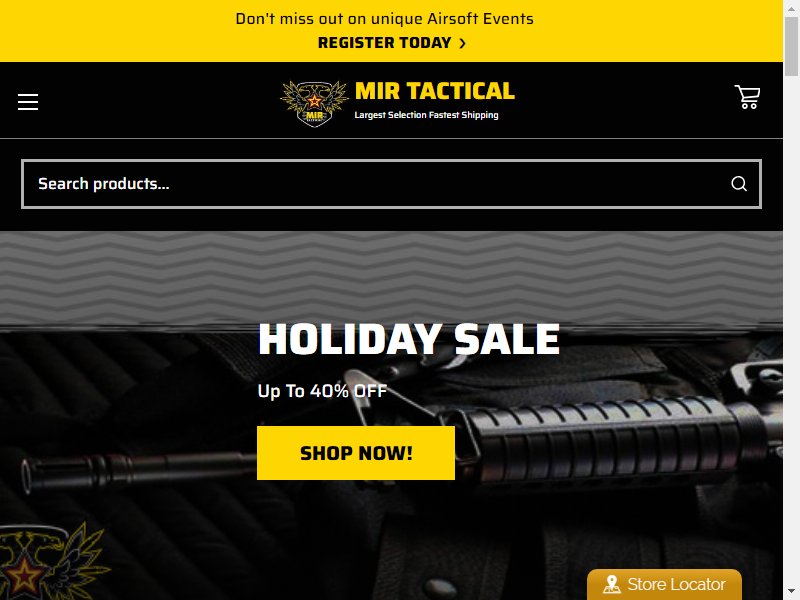Click the HOLIDAY SALE heading
The image size is (800, 600).
(409, 339)
